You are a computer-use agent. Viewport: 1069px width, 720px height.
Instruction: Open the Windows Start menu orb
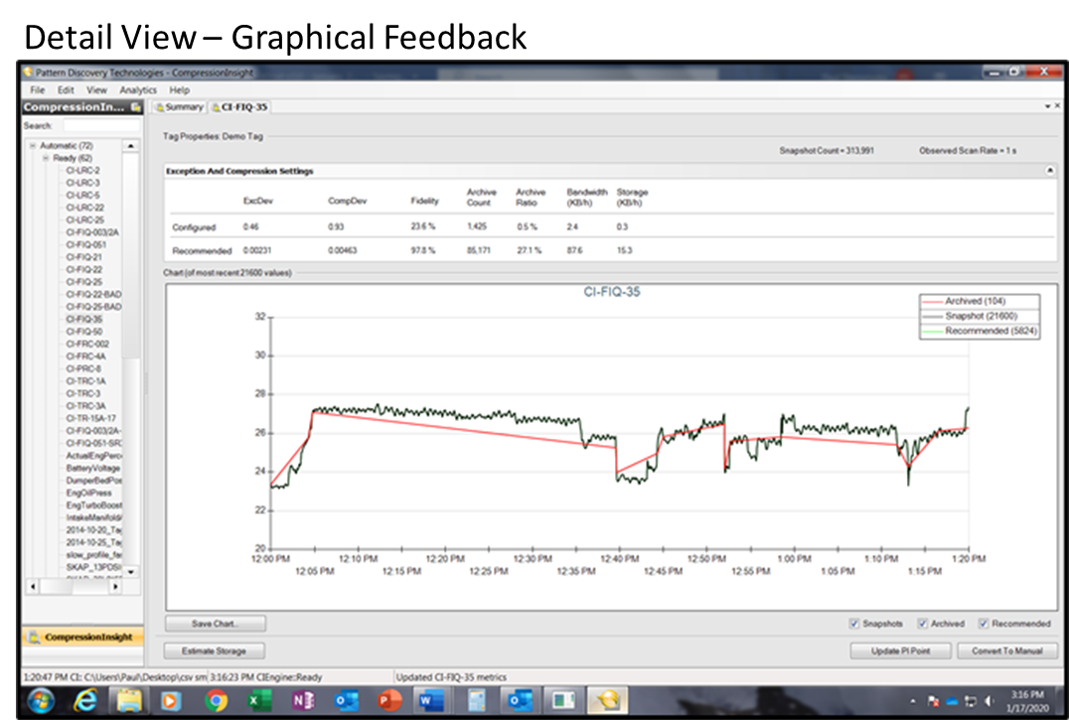(41, 701)
